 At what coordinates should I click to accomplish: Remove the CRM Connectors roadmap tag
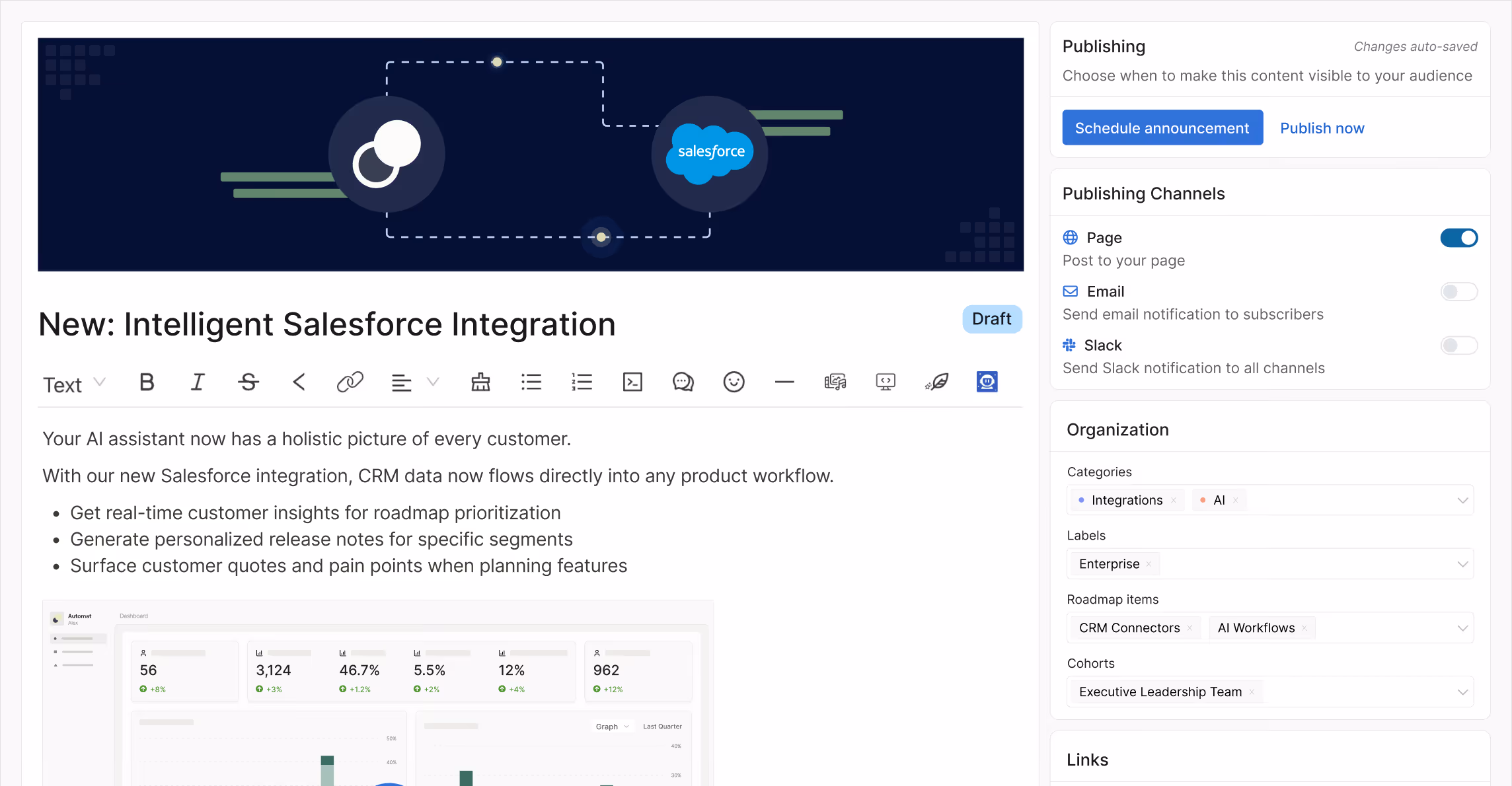pyautogui.click(x=1190, y=628)
